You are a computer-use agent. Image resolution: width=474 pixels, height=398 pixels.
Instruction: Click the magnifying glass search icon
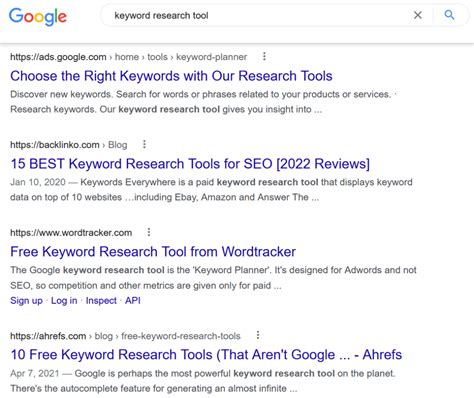[x=449, y=15]
